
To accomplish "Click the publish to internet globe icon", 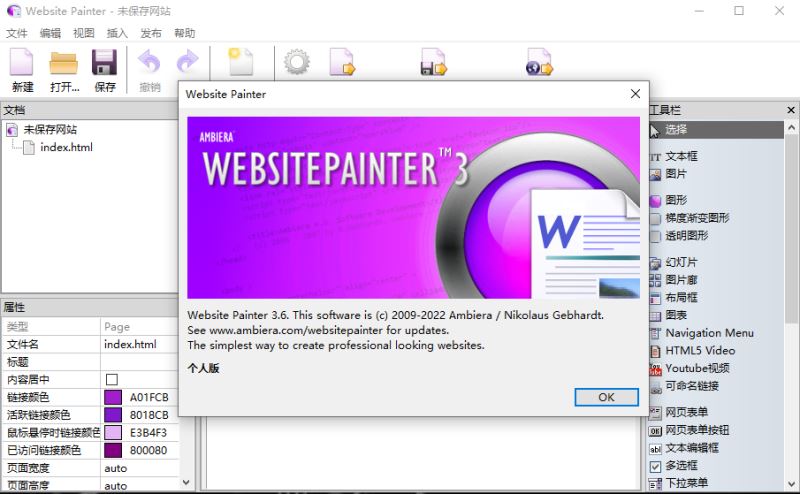I will (539, 62).
